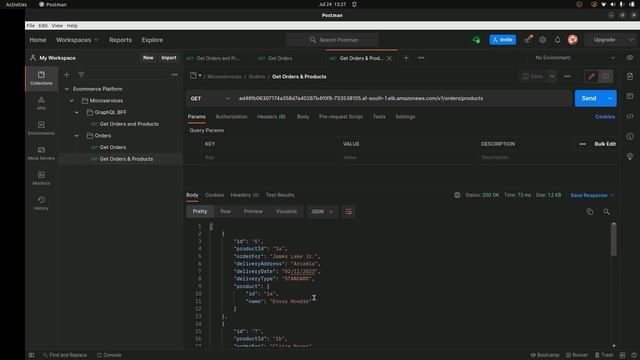Image resolution: width=640 pixels, height=360 pixels.
Task: Open the Upgrade dropdown arrow
Action: (631, 40)
